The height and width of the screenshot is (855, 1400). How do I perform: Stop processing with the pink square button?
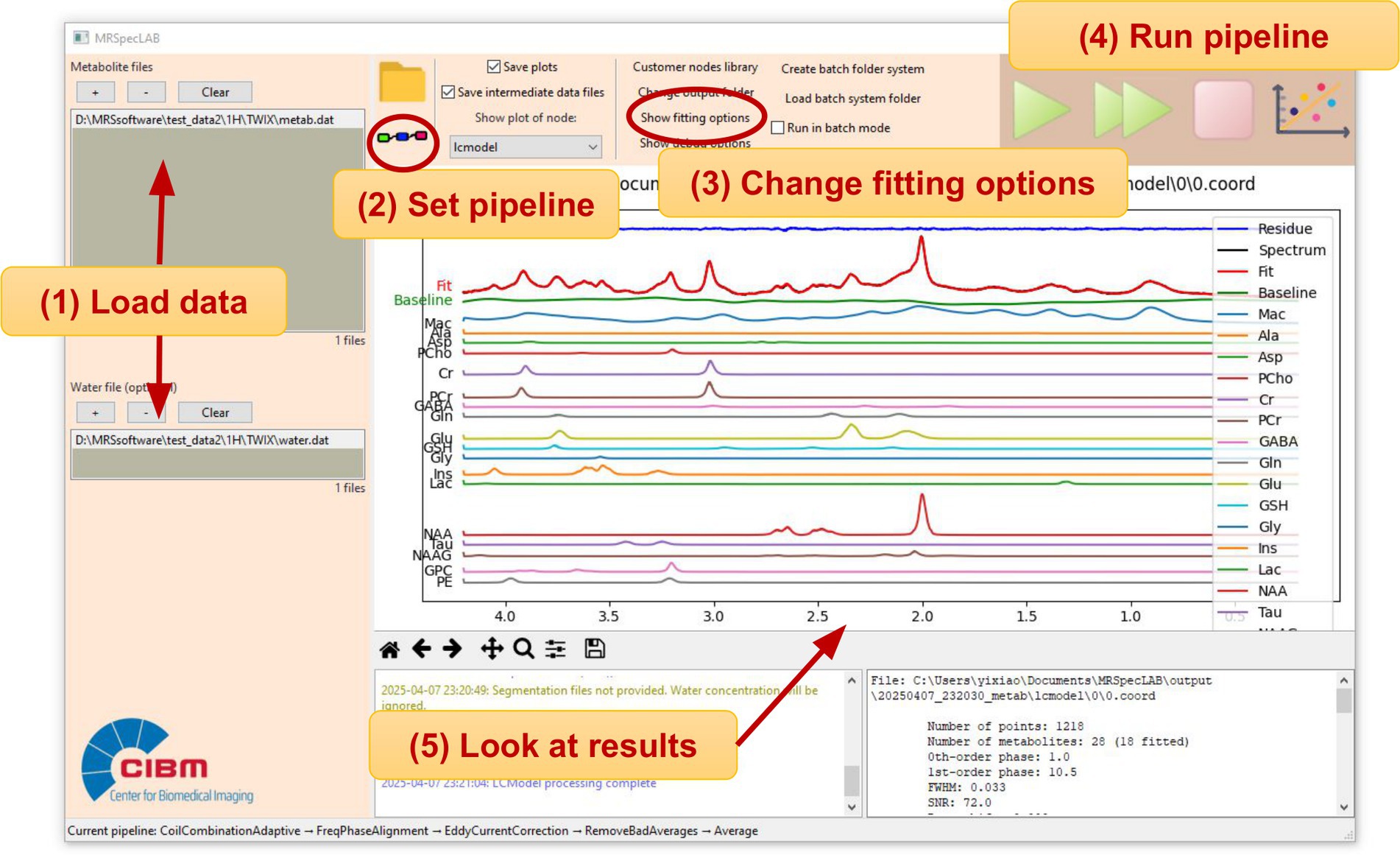(x=1223, y=110)
